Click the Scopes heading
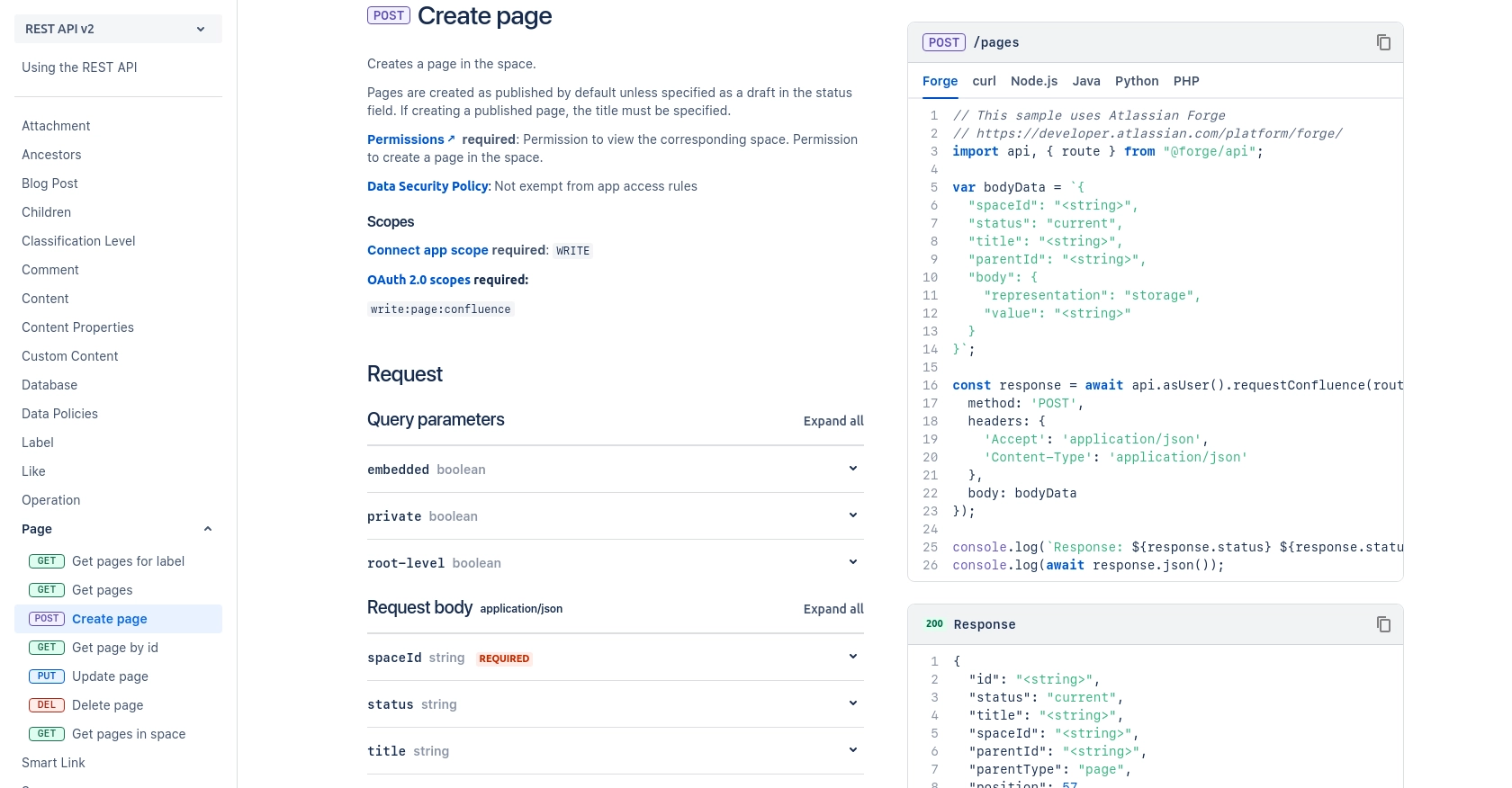Screen dimensions: 1512x788 pyautogui.click(x=391, y=222)
